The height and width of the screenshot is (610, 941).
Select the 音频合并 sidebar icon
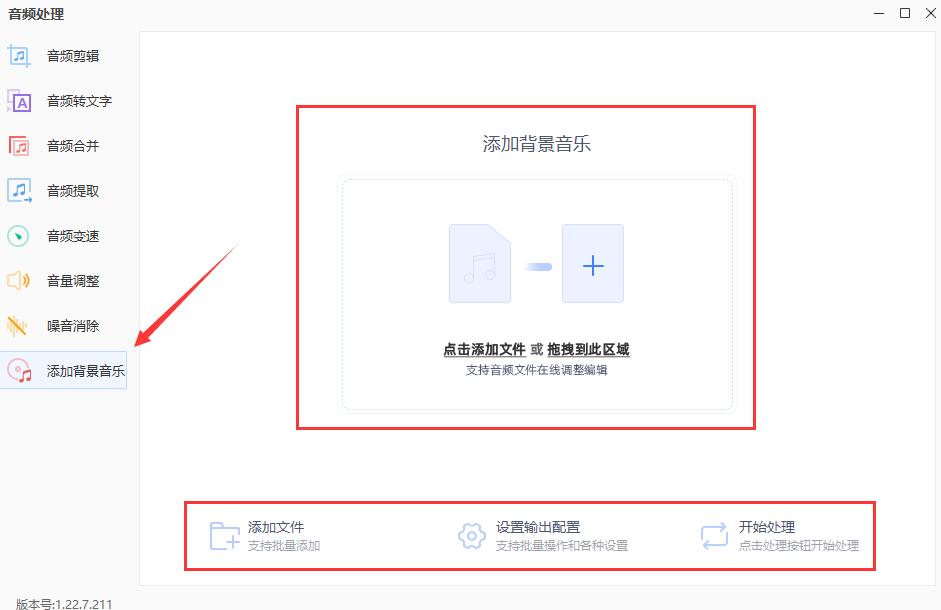tap(18, 145)
